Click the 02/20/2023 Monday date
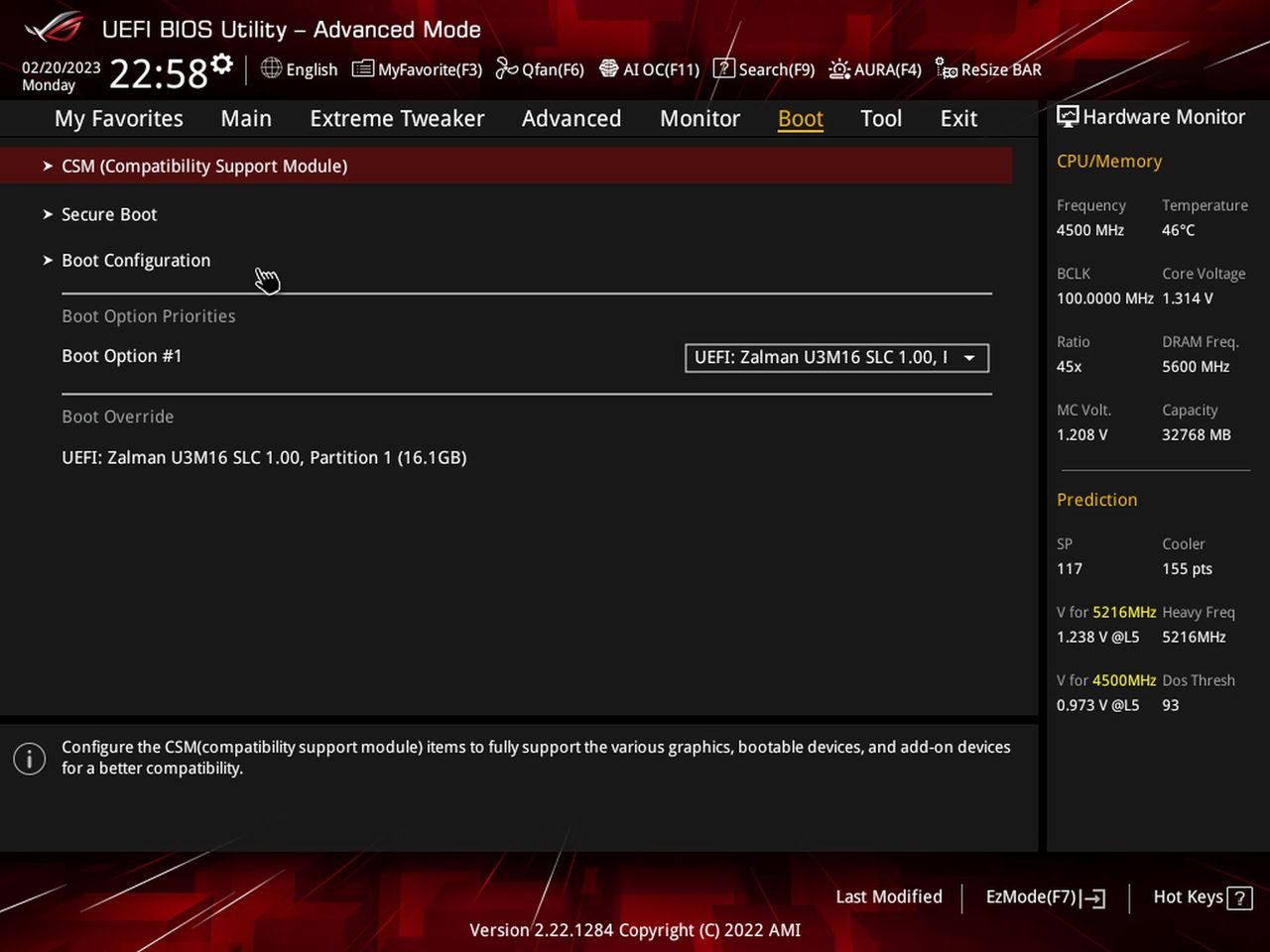This screenshot has width=1270, height=952. click(x=62, y=76)
